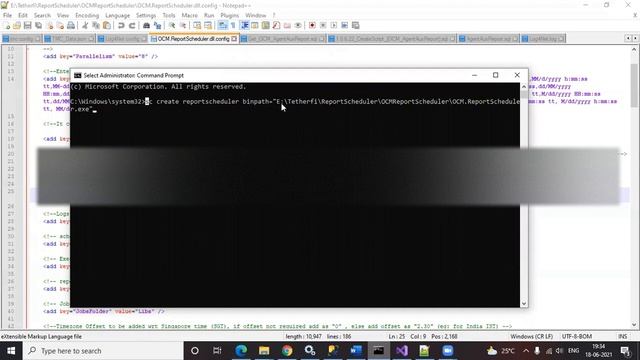Click the Zoom Out toolbar icon

pos(183,25)
